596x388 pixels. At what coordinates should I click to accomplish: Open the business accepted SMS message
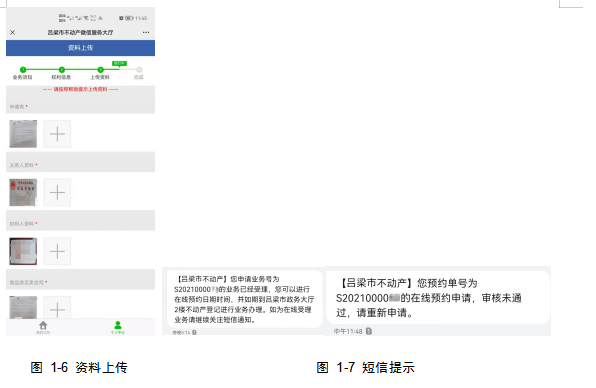[244, 299]
